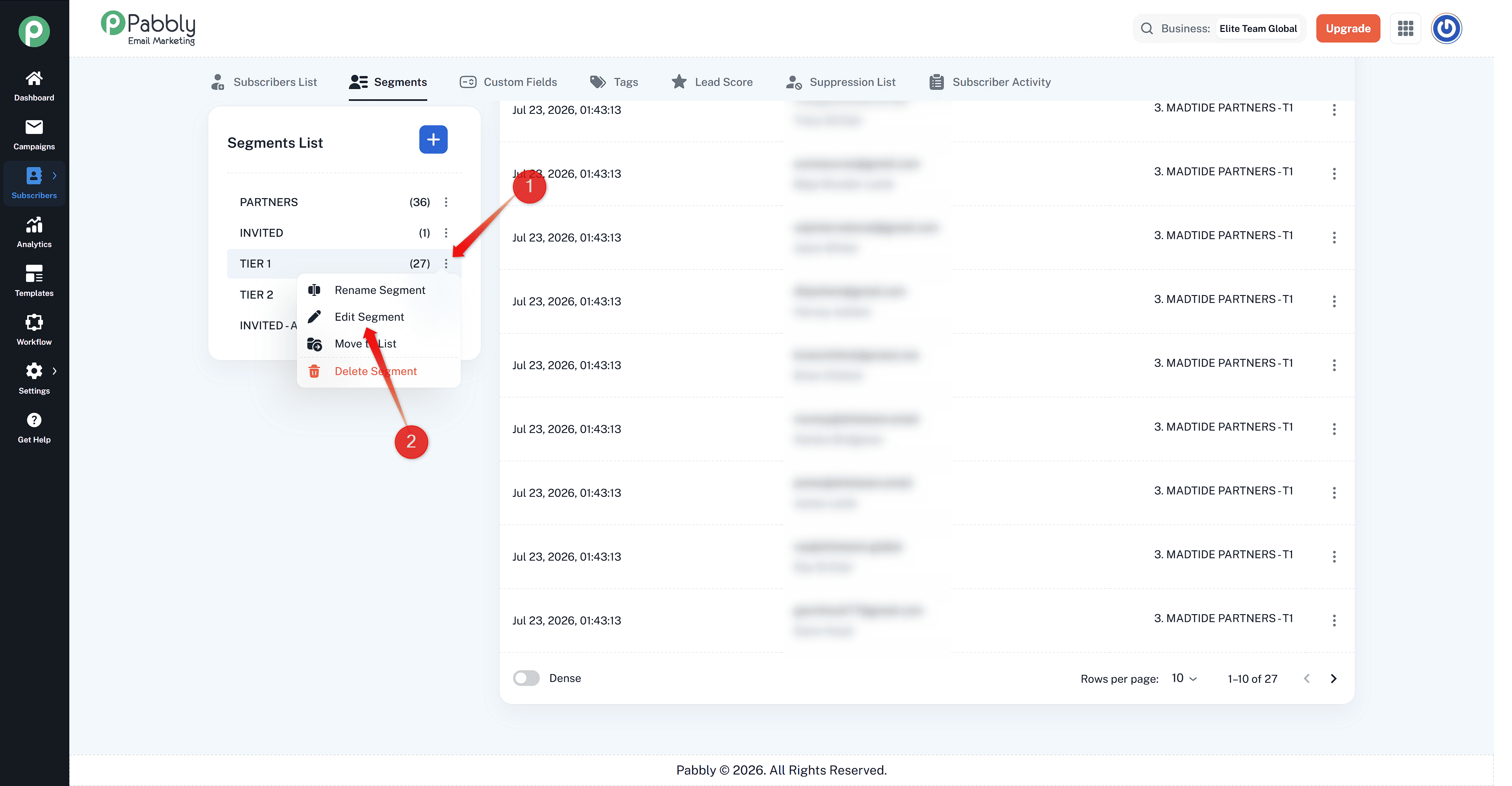Open row menu for last subscriber row
Viewport: 1512px width, 786px height.
pos(1334,621)
